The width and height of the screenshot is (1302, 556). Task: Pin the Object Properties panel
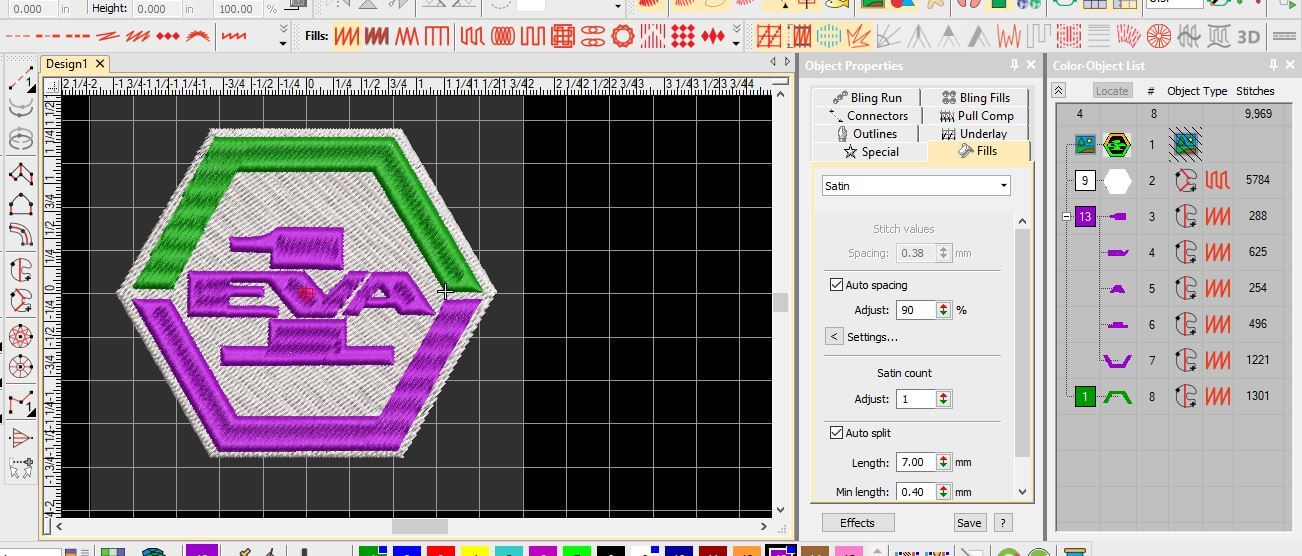point(1014,65)
